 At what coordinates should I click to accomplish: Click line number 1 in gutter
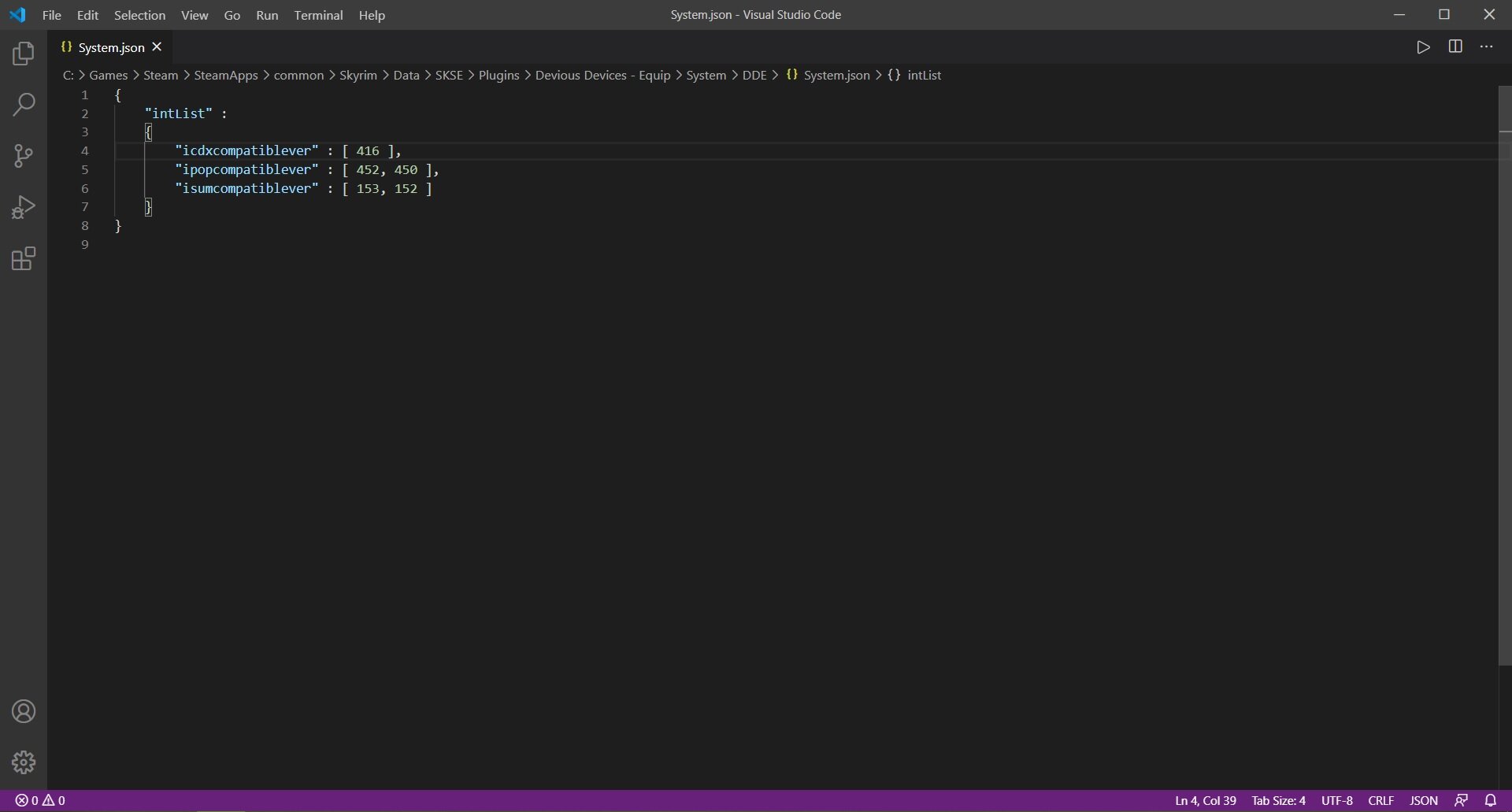[x=85, y=95]
